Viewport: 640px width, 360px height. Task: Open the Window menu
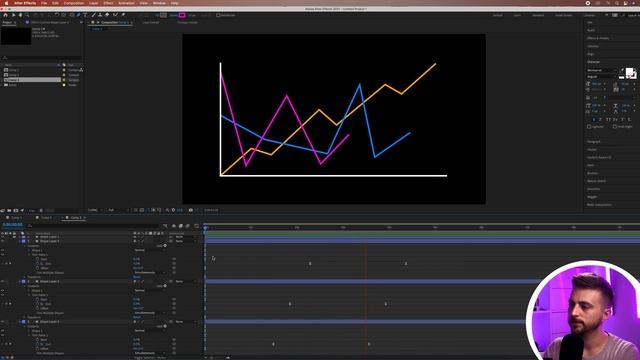(x=159, y=3)
